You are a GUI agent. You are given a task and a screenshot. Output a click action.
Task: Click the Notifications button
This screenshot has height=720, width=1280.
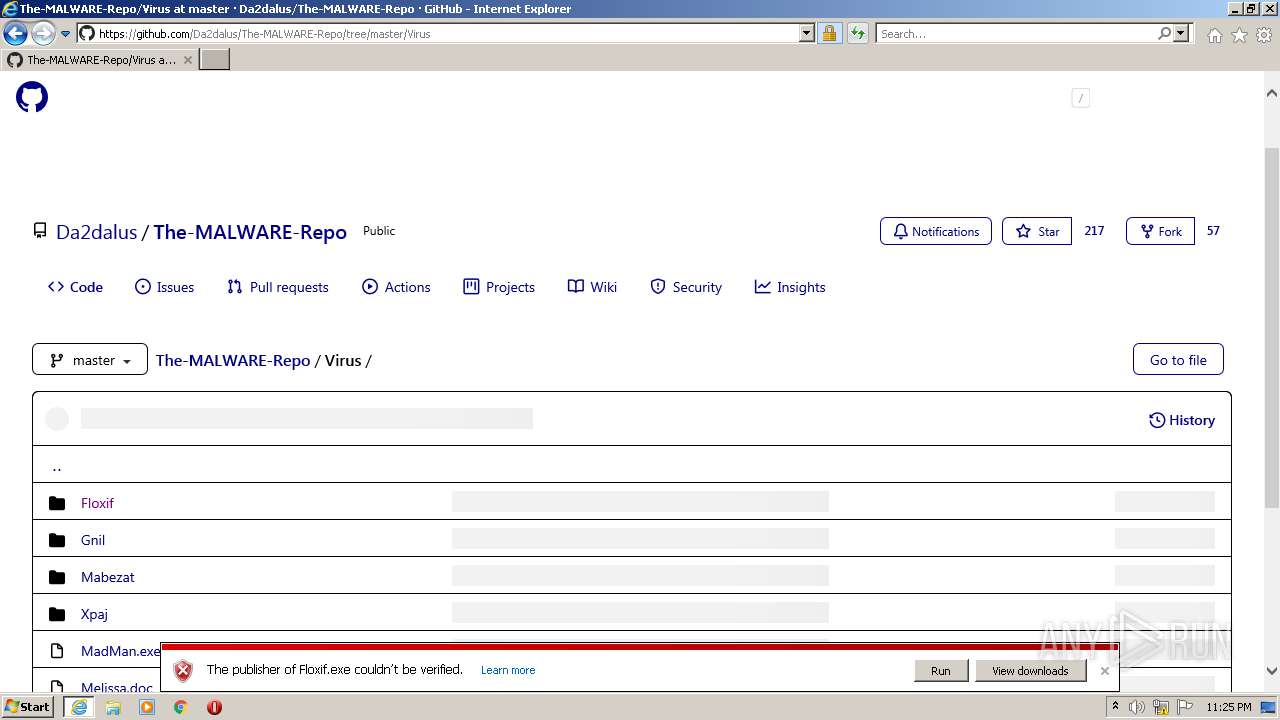coord(936,231)
